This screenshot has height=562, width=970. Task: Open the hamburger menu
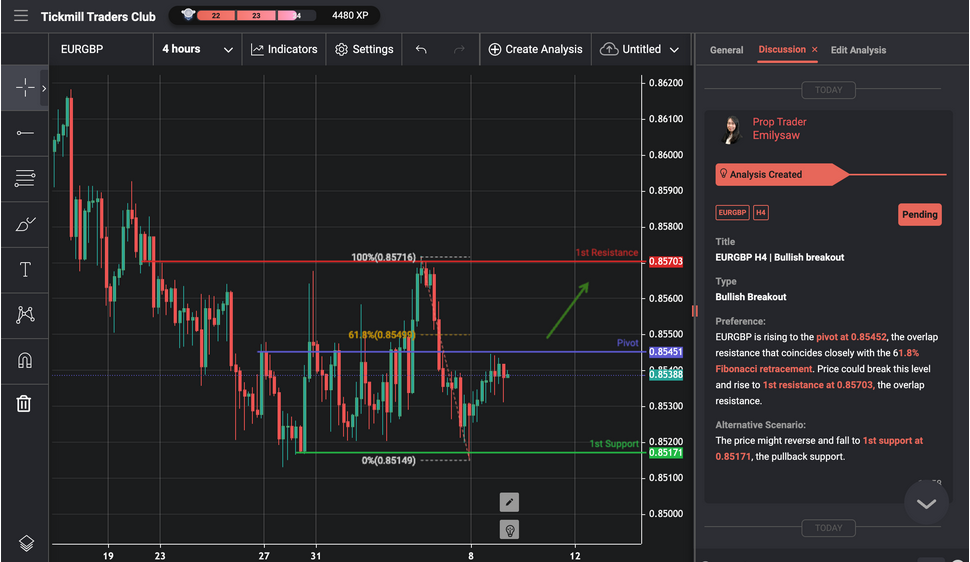click(21, 15)
